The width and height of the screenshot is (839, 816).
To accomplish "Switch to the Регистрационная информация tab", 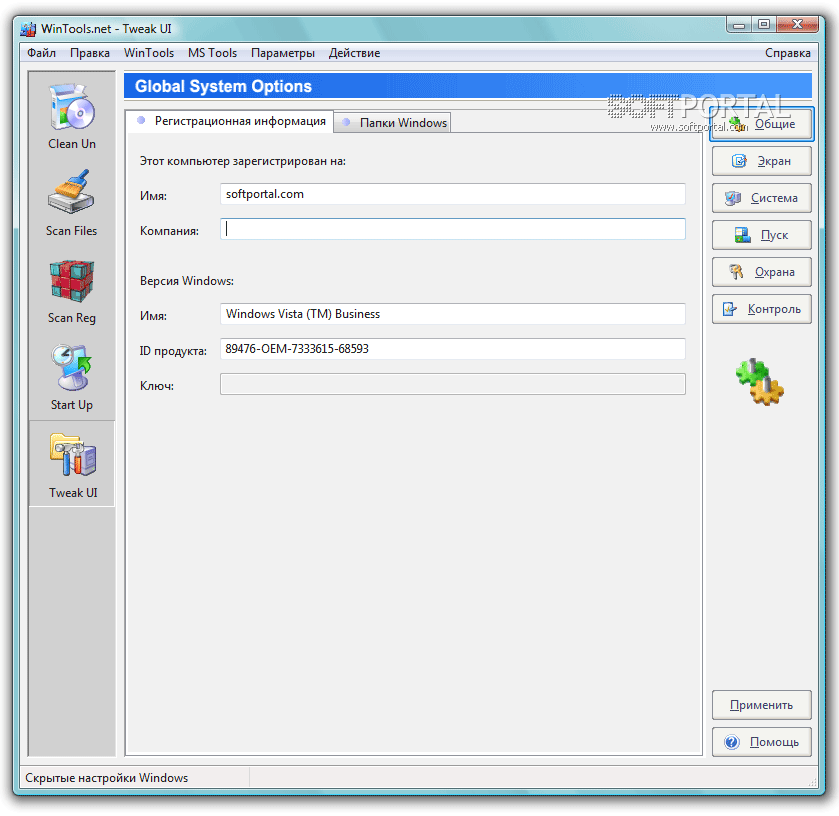I will 230,121.
